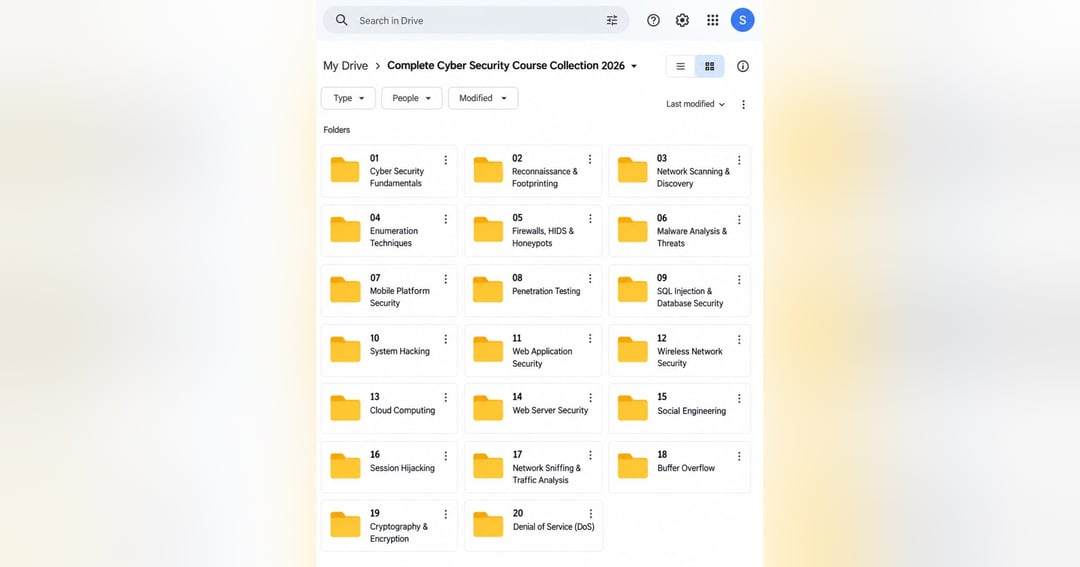Open the Last modified sort dropdown
The width and height of the screenshot is (1080, 567).
point(695,104)
